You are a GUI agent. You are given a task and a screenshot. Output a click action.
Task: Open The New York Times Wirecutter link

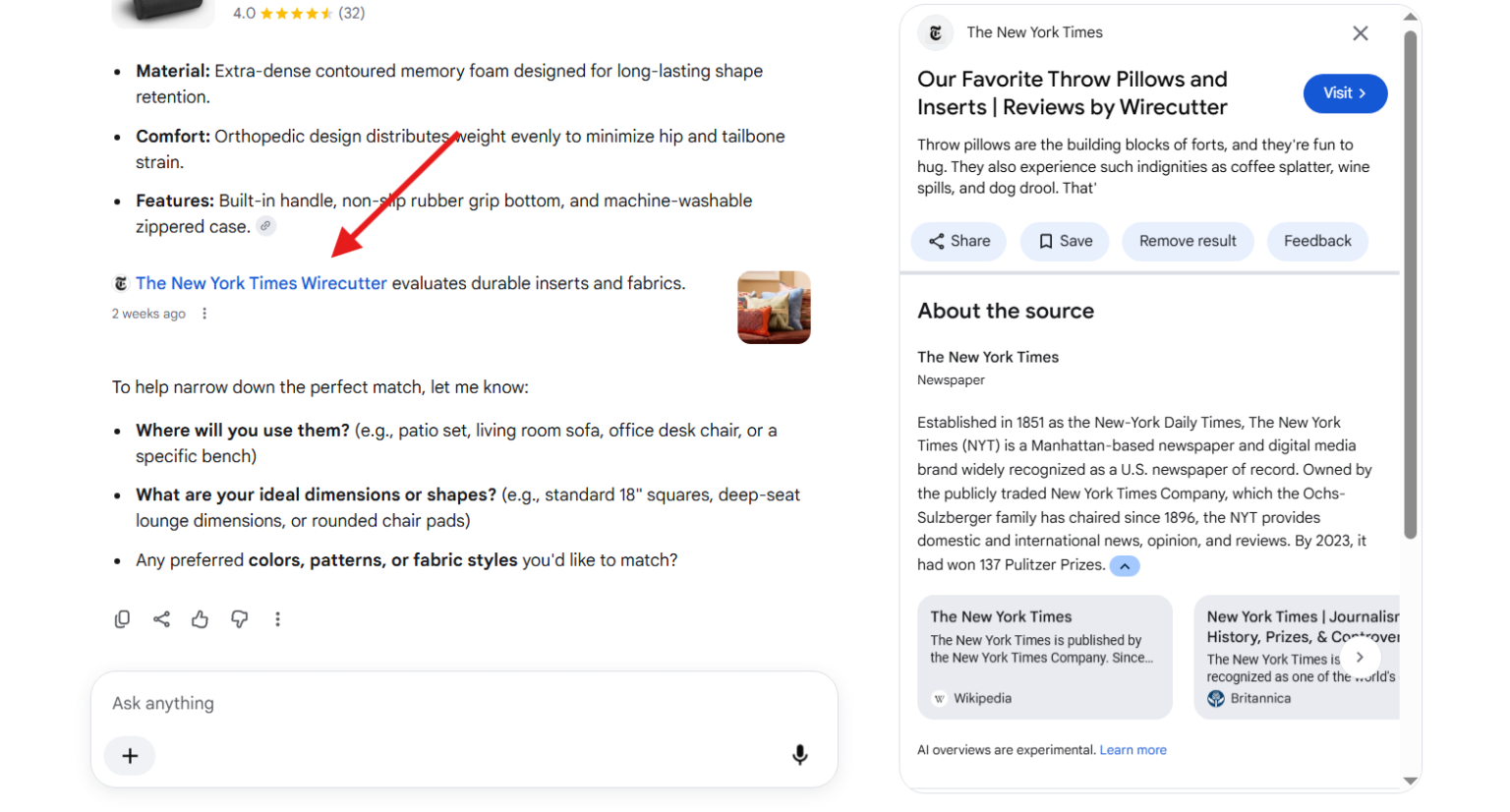click(261, 283)
